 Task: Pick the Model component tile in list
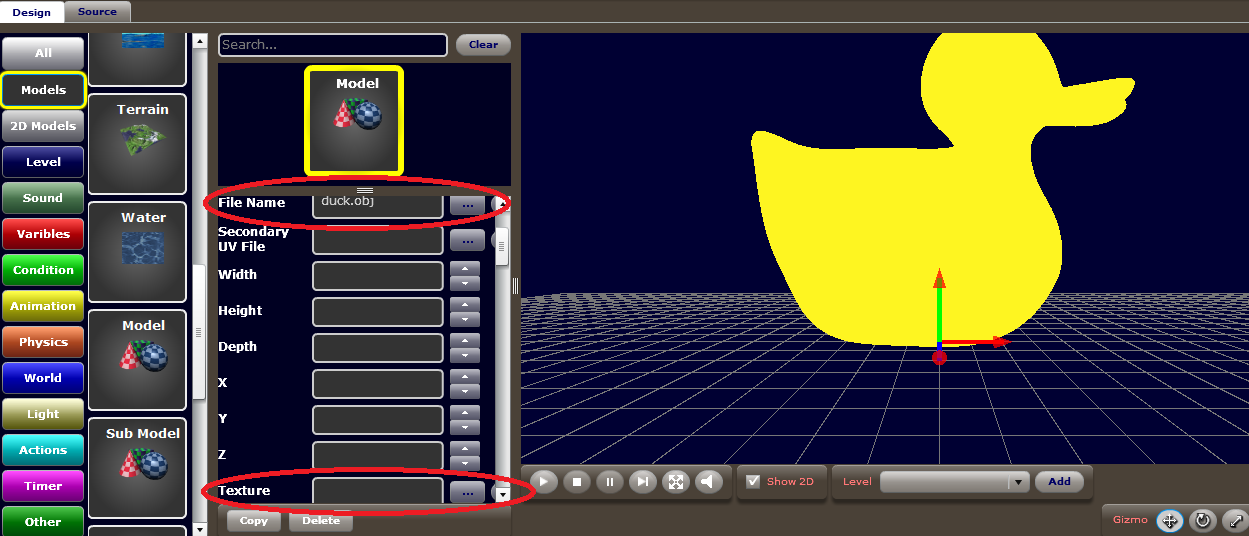(x=138, y=360)
